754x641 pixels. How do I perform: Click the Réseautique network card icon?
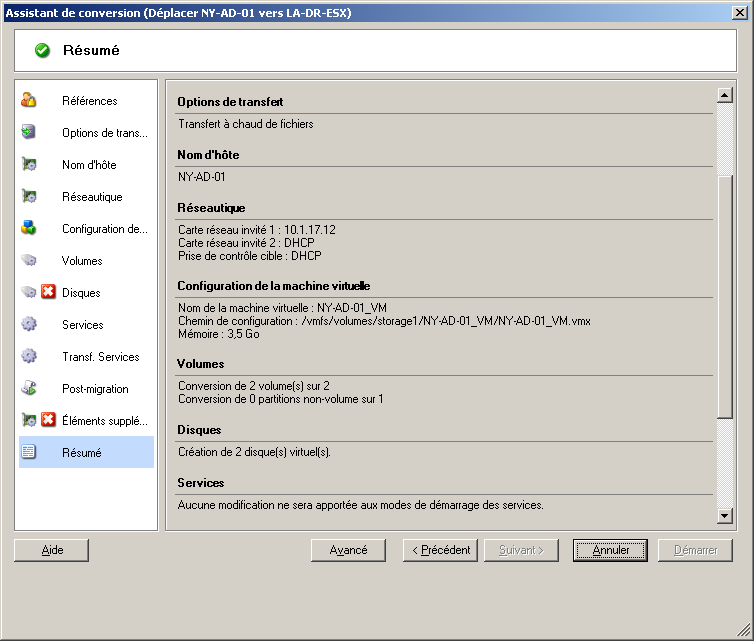29,196
